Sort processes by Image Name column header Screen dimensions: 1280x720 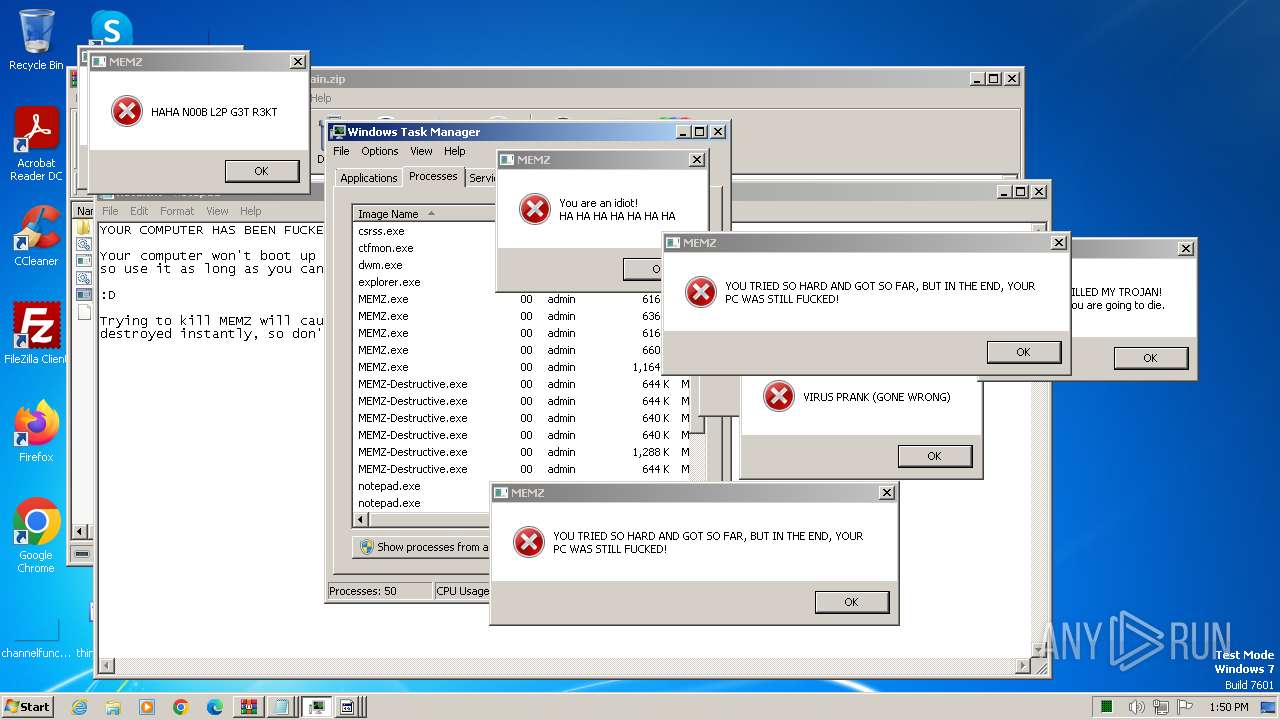pyautogui.click(x=424, y=214)
